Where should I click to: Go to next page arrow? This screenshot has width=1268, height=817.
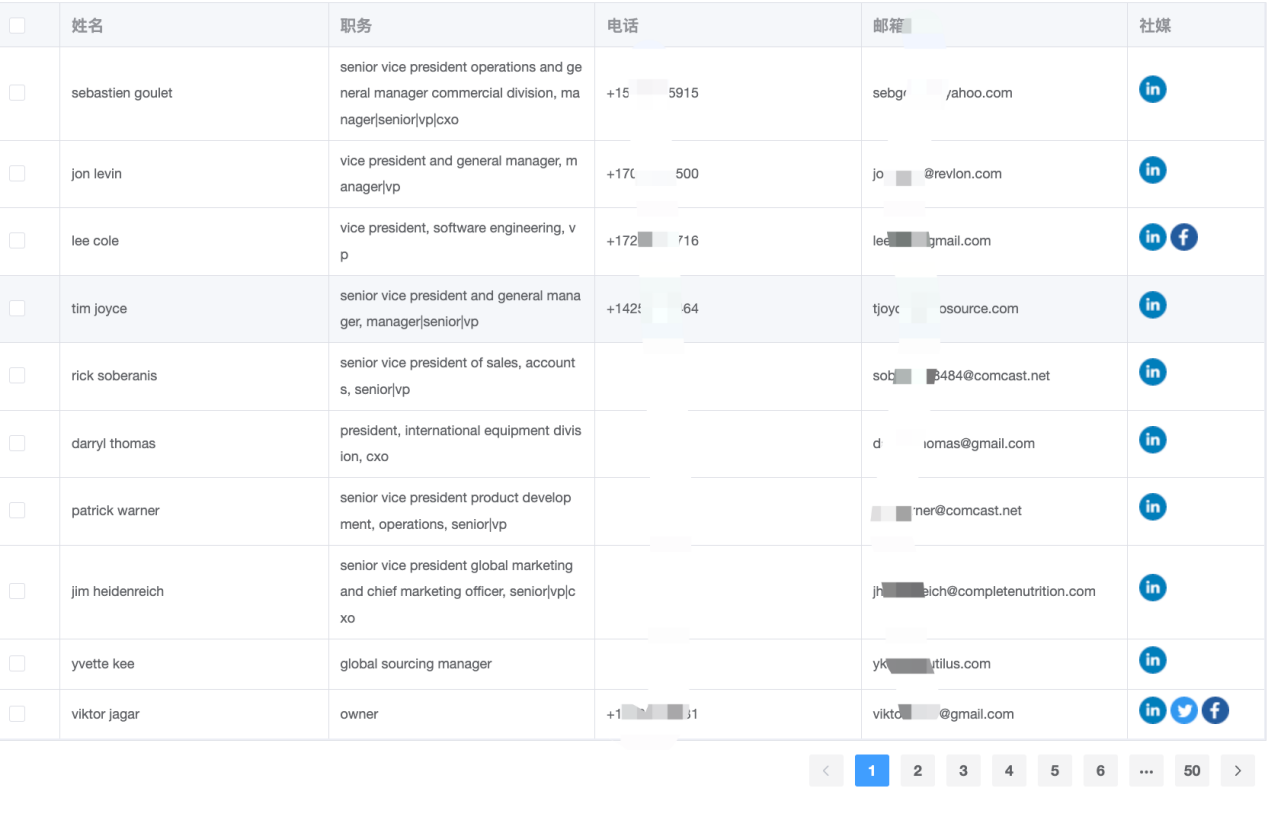click(1238, 770)
